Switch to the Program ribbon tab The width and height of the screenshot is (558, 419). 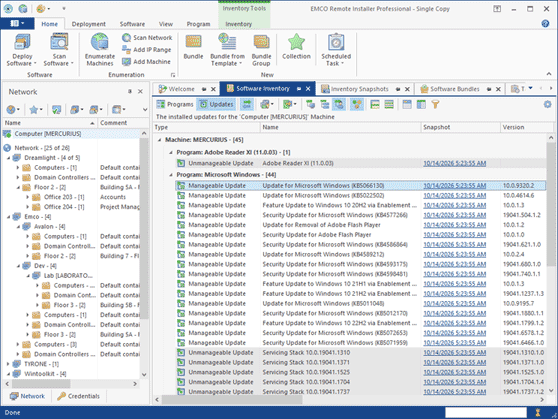point(198,24)
